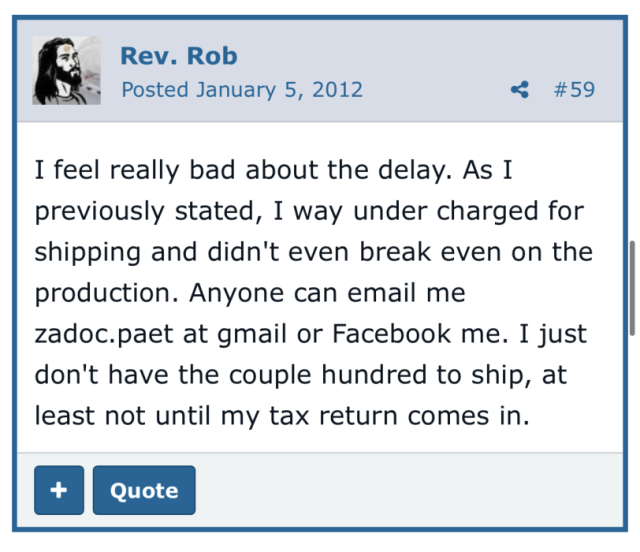Open the #59 post permalink

pos(573,90)
